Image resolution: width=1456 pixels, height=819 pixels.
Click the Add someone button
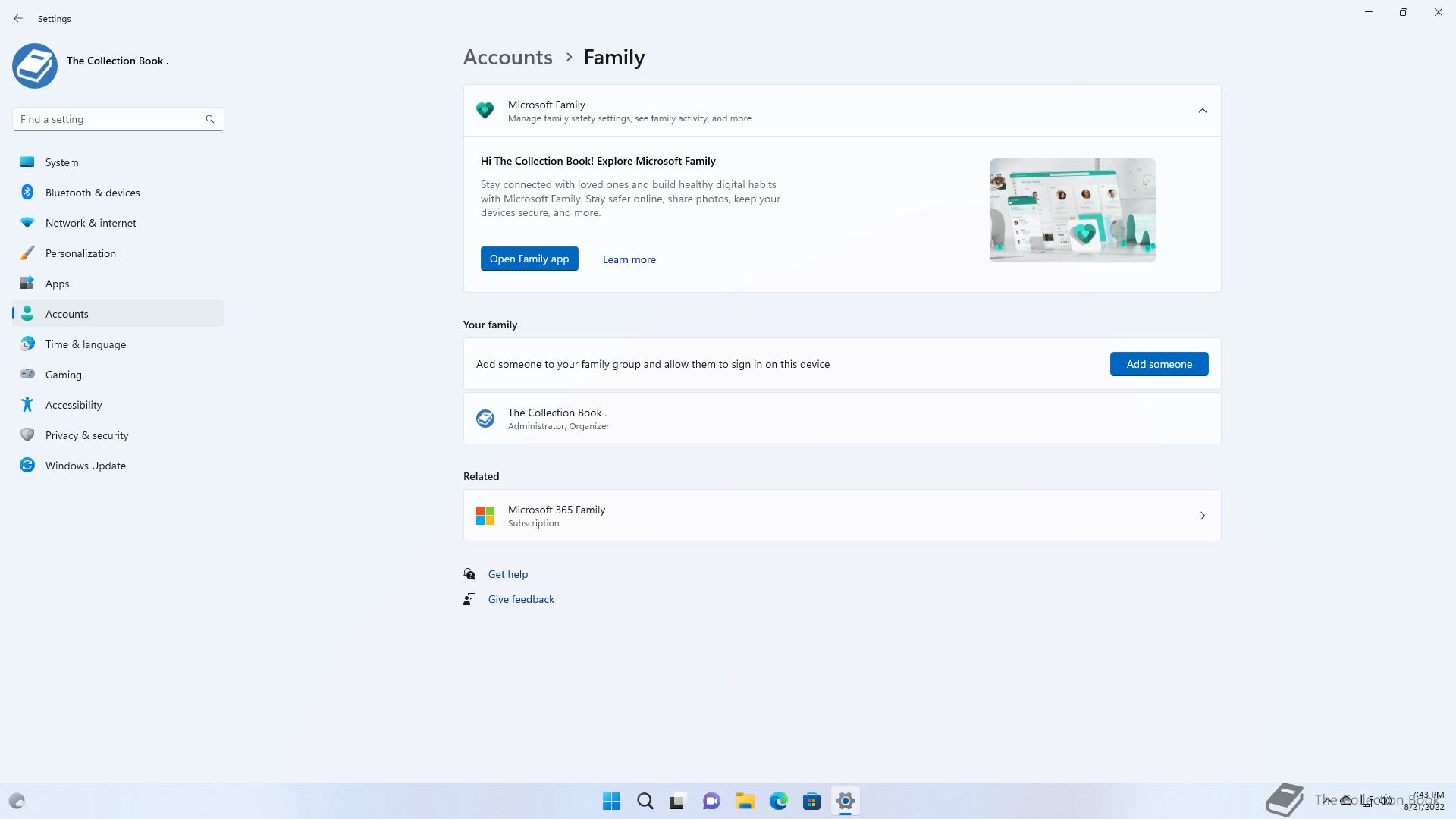[1159, 364]
